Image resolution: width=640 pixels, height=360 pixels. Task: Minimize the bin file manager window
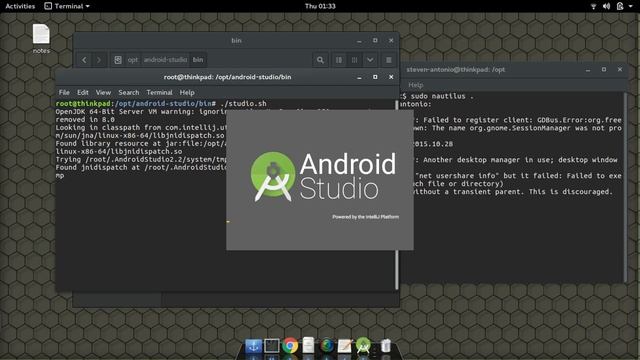click(x=359, y=41)
